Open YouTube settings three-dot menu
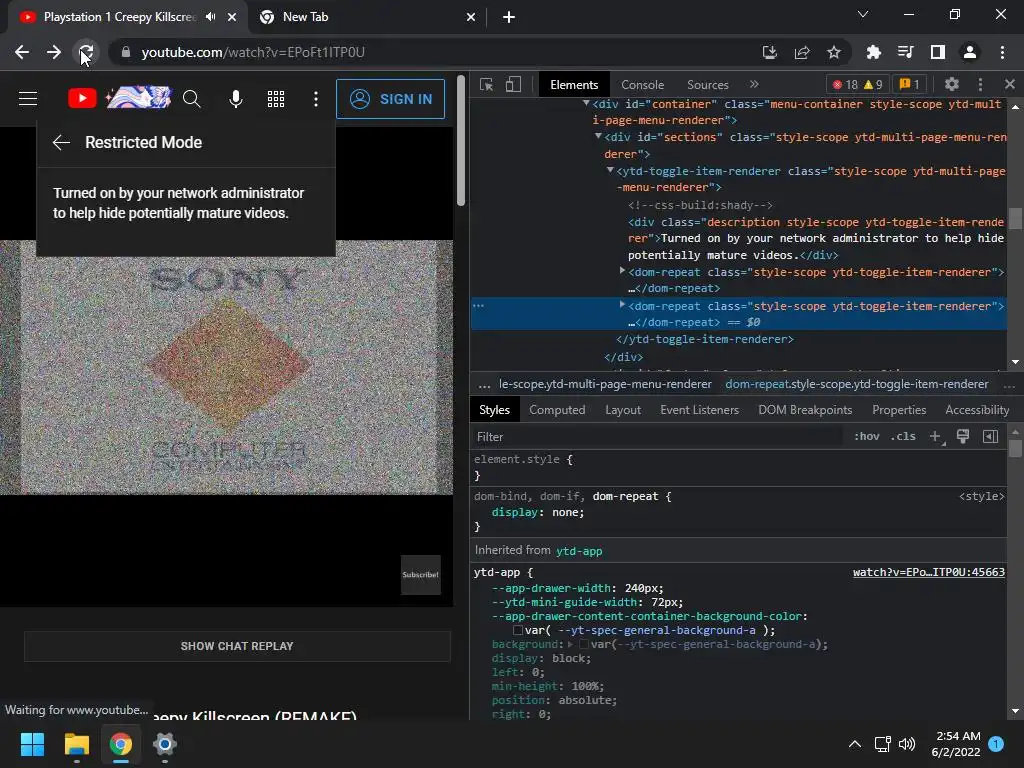 (316, 99)
